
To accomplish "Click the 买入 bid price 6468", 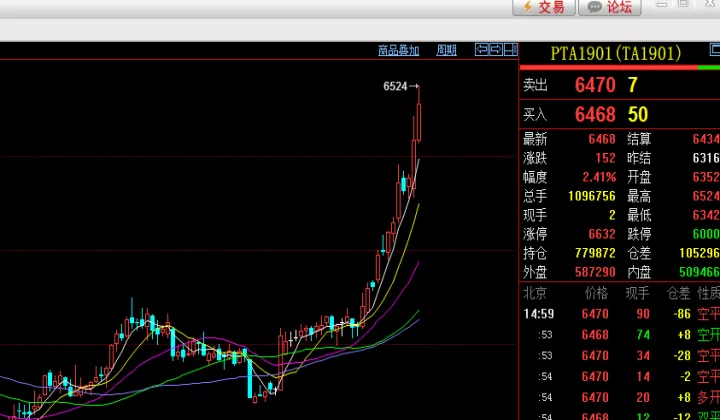I will (595, 114).
